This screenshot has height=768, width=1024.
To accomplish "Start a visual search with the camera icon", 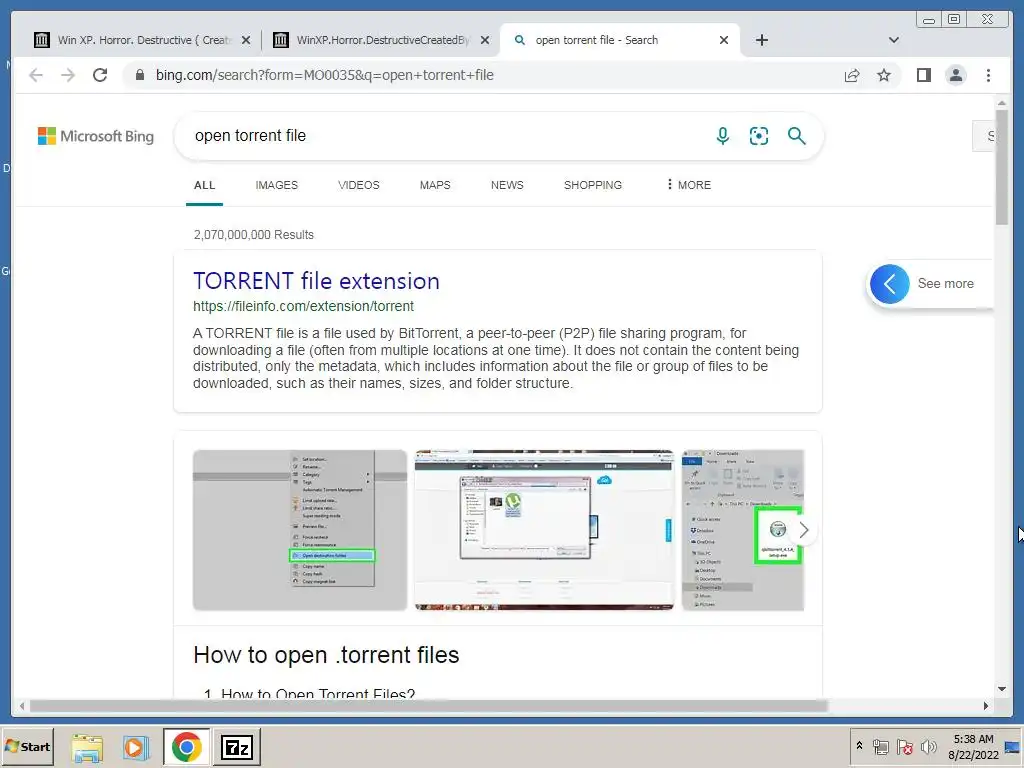I will point(759,136).
